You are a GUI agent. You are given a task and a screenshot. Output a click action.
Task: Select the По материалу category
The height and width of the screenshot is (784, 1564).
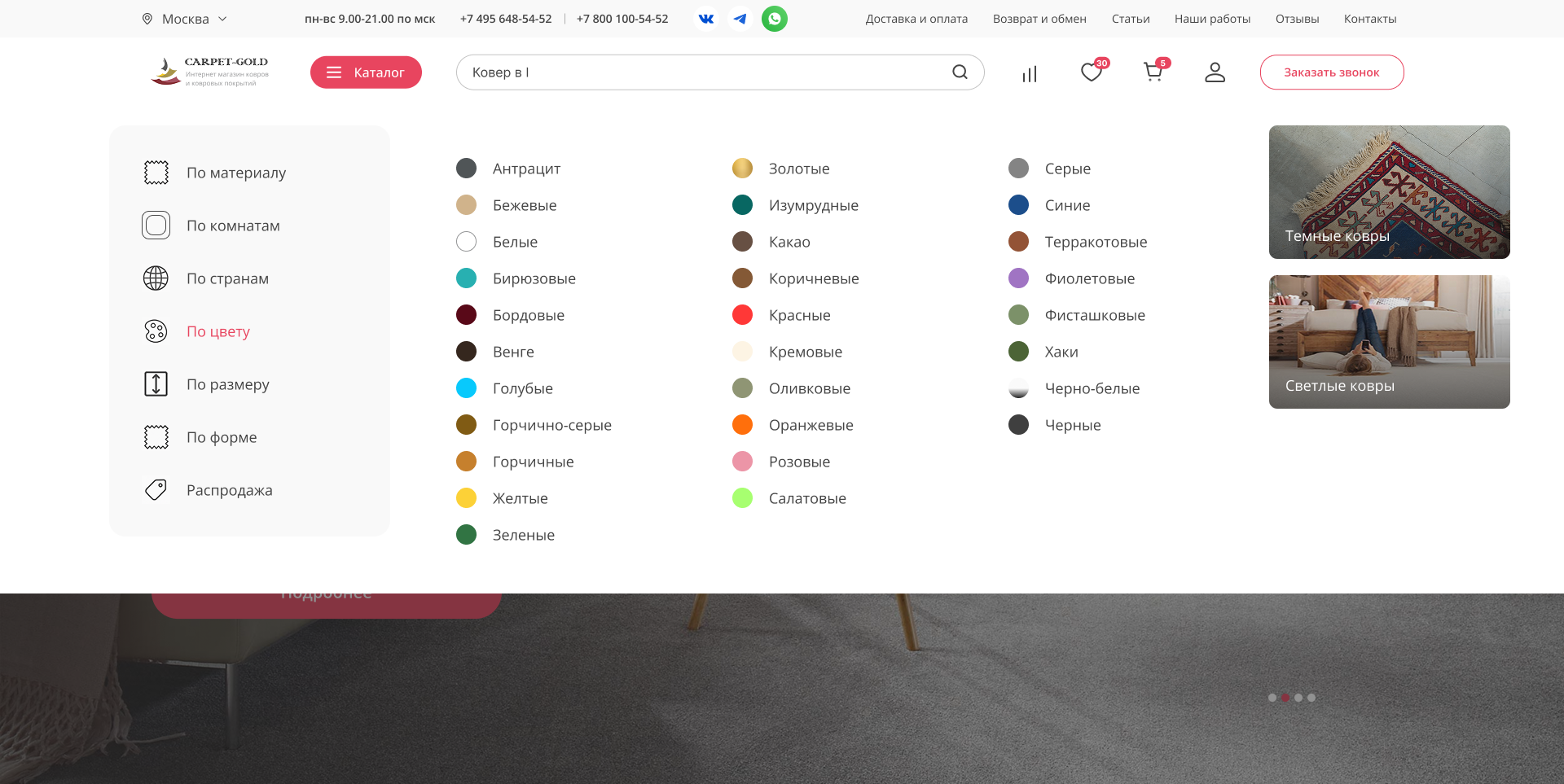tap(235, 173)
